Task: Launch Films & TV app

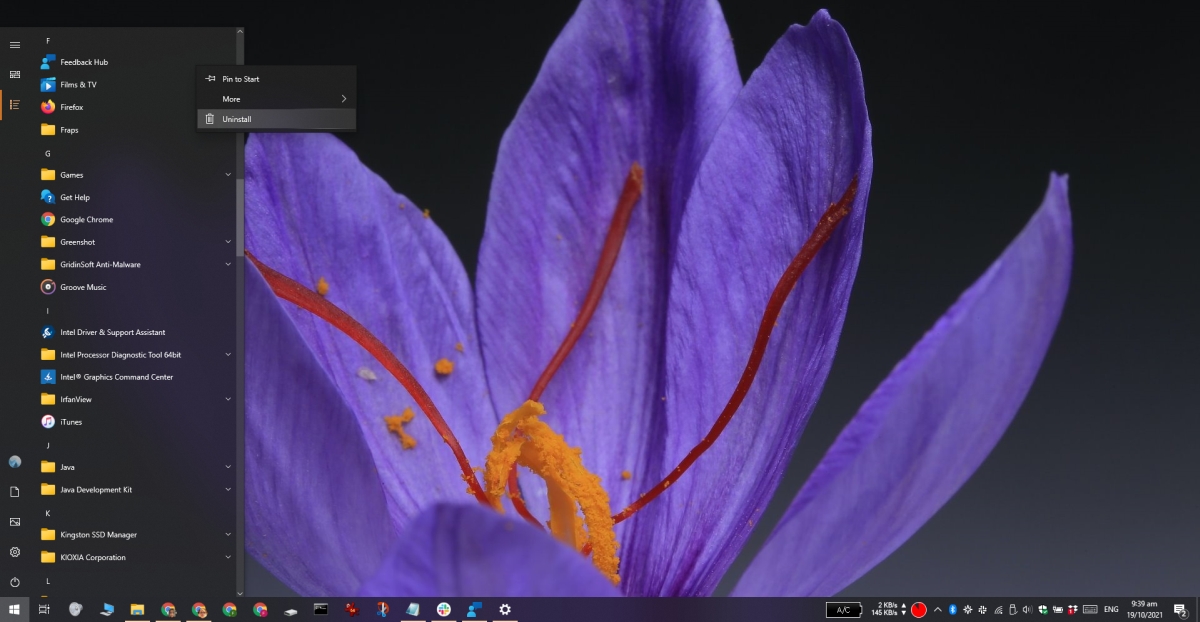Action: [x=135, y=85]
